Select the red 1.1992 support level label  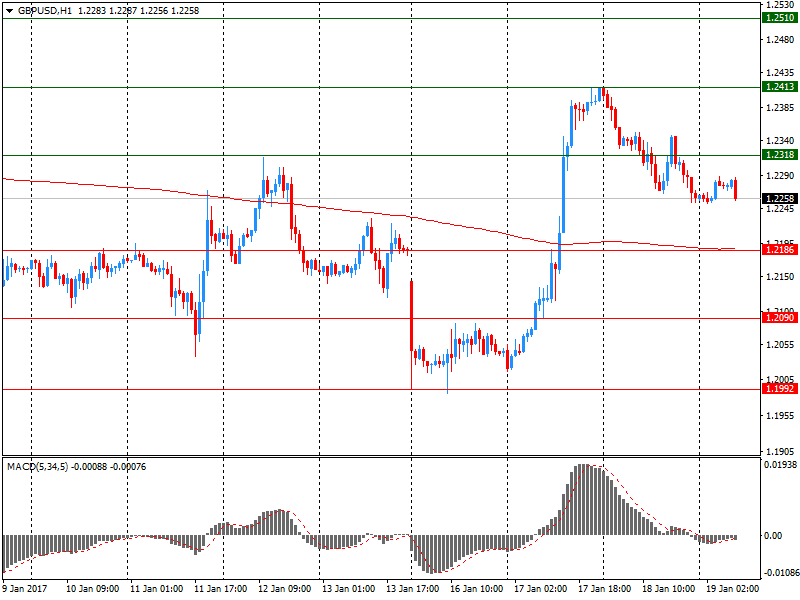pyautogui.click(x=780, y=389)
